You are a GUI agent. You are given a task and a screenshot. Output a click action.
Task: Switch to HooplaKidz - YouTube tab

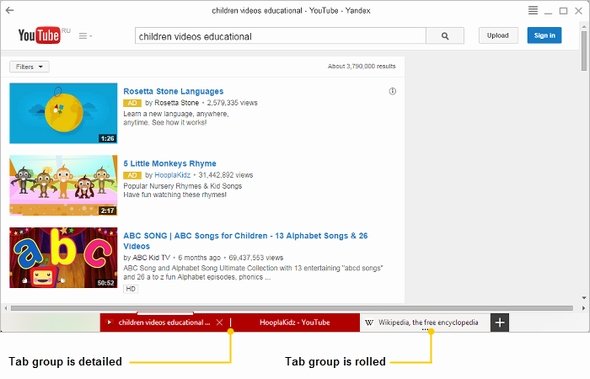pos(295,322)
